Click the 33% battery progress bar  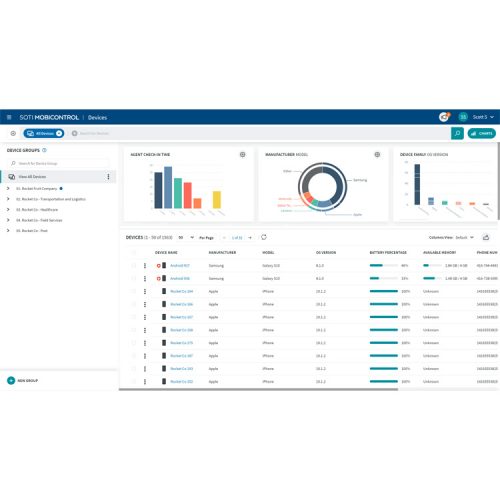tap(384, 278)
